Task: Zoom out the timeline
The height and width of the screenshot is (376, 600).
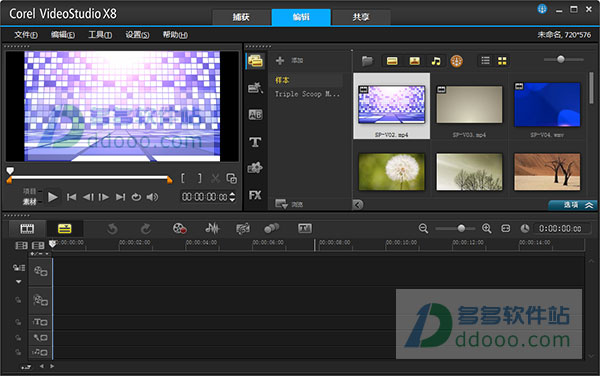Action: tap(423, 228)
